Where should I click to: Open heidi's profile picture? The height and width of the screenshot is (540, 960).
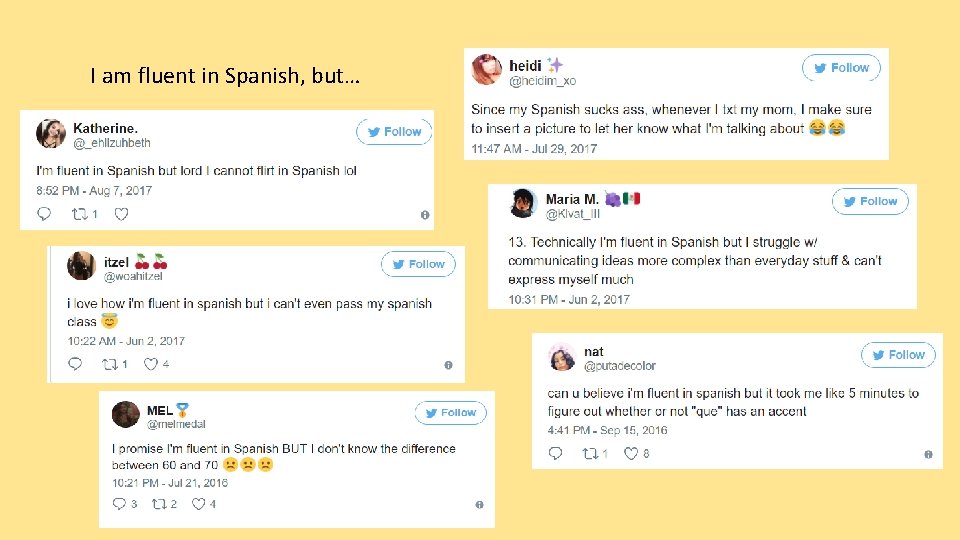coord(487,71)
